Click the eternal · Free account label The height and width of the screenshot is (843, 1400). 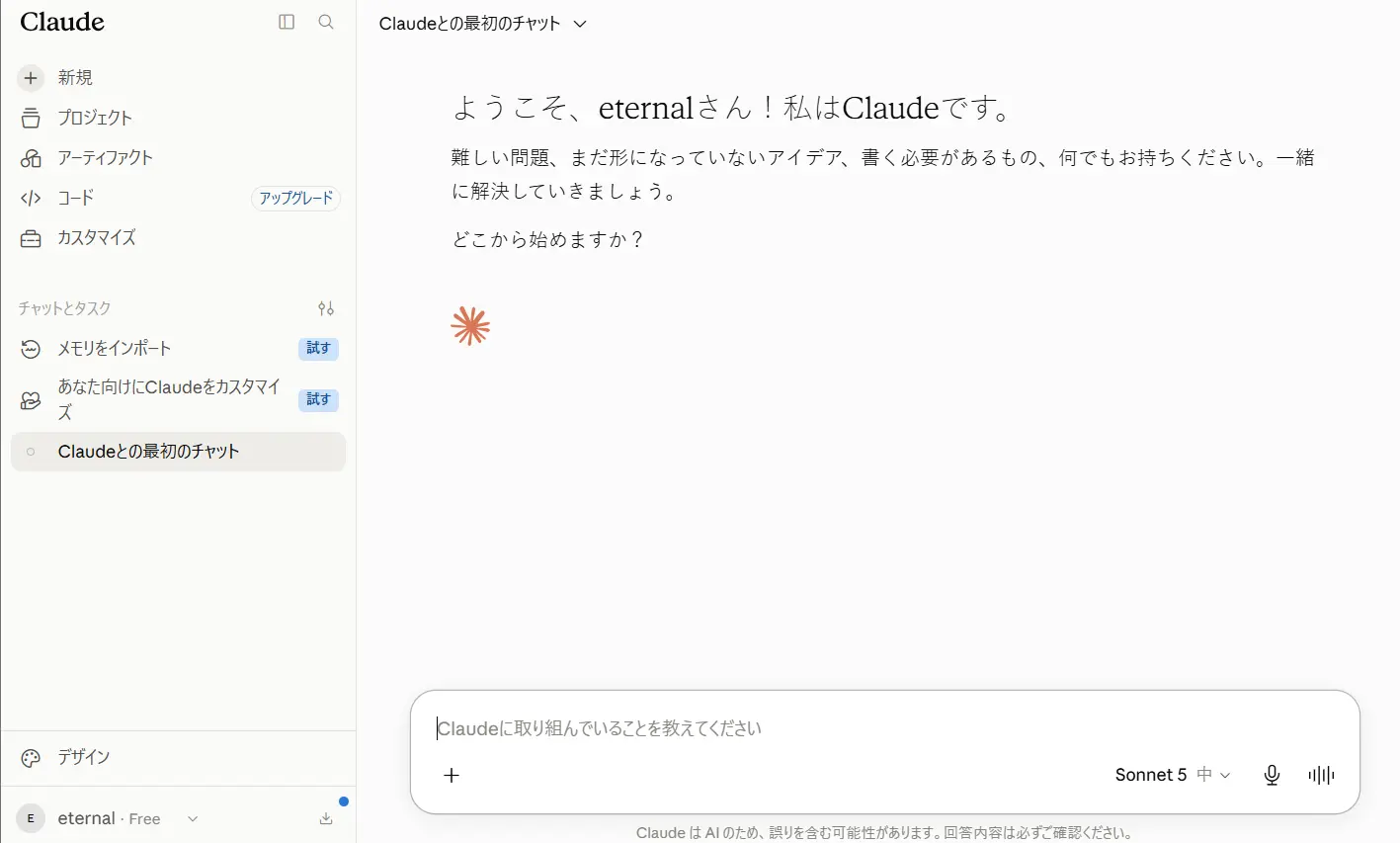click(109, 818)
